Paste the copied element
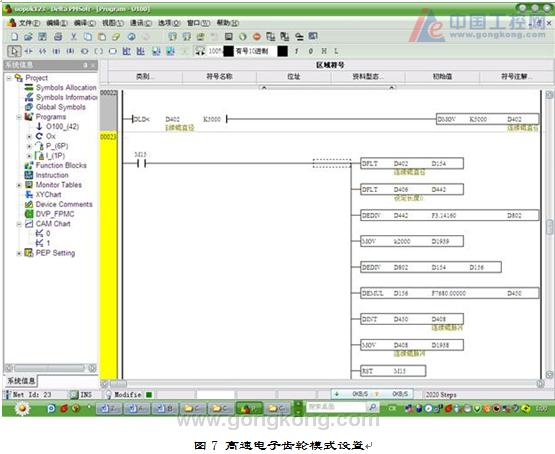This screenshot has height=454, width=555. click(x=102, y=36)
